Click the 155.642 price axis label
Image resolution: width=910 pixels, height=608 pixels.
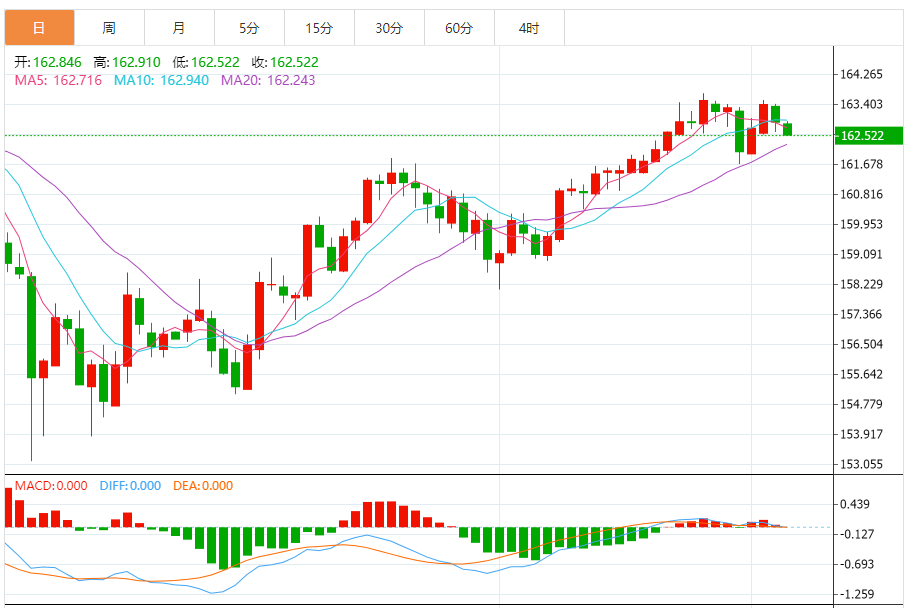point(861,374)
